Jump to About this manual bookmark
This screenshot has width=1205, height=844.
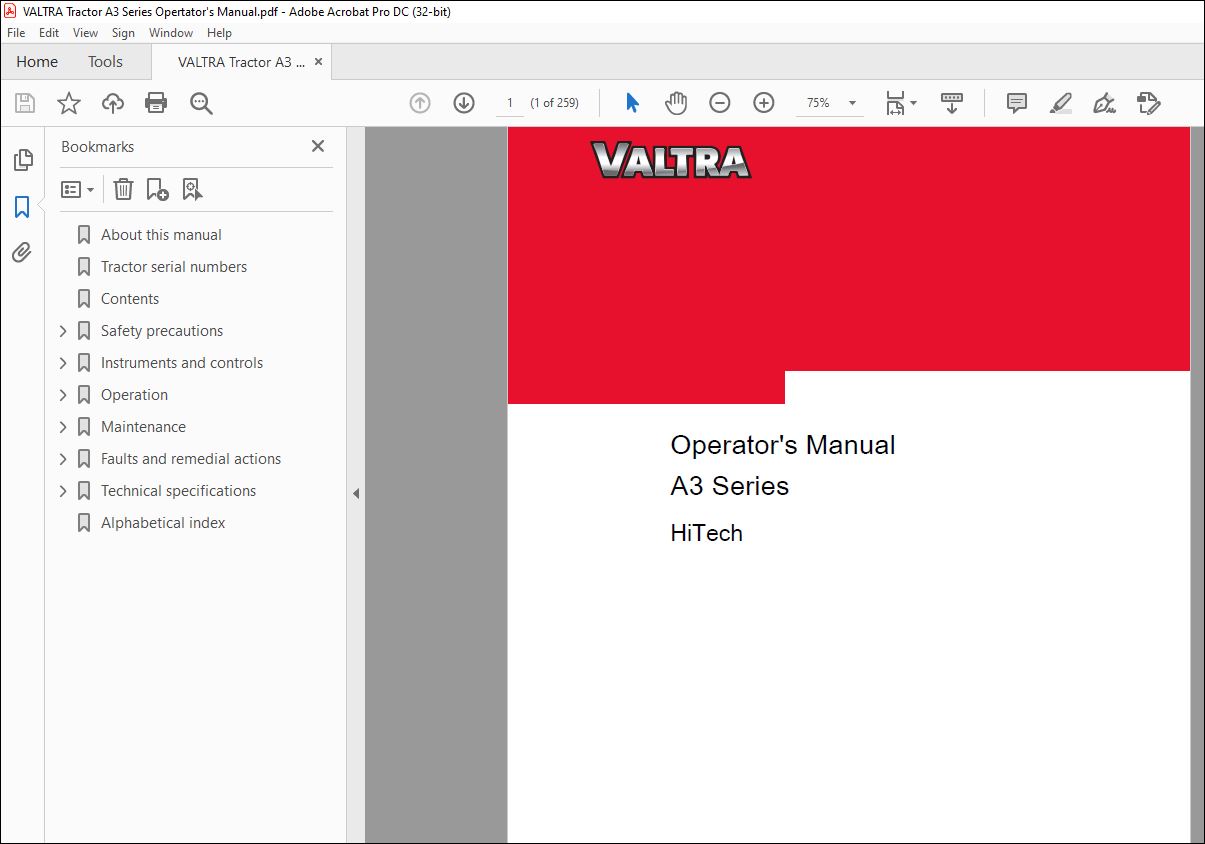click(x=161, y=235)
